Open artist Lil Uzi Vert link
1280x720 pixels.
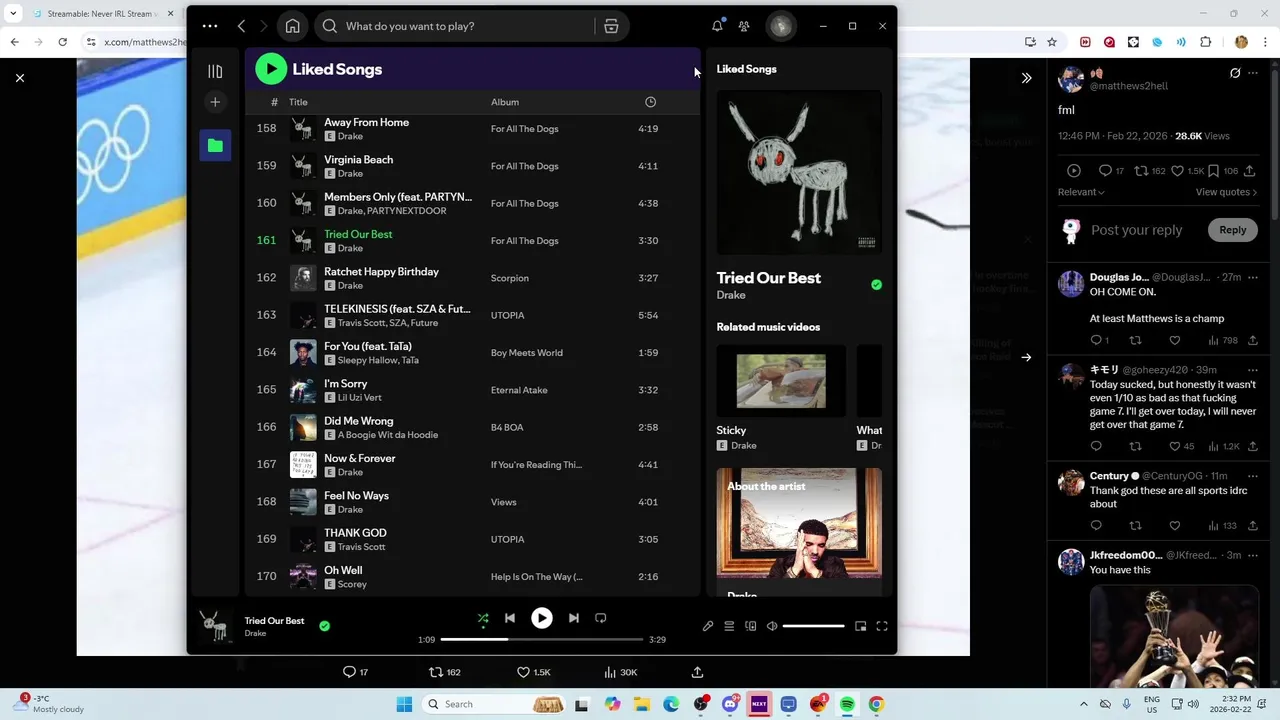(x=360, y=397)
